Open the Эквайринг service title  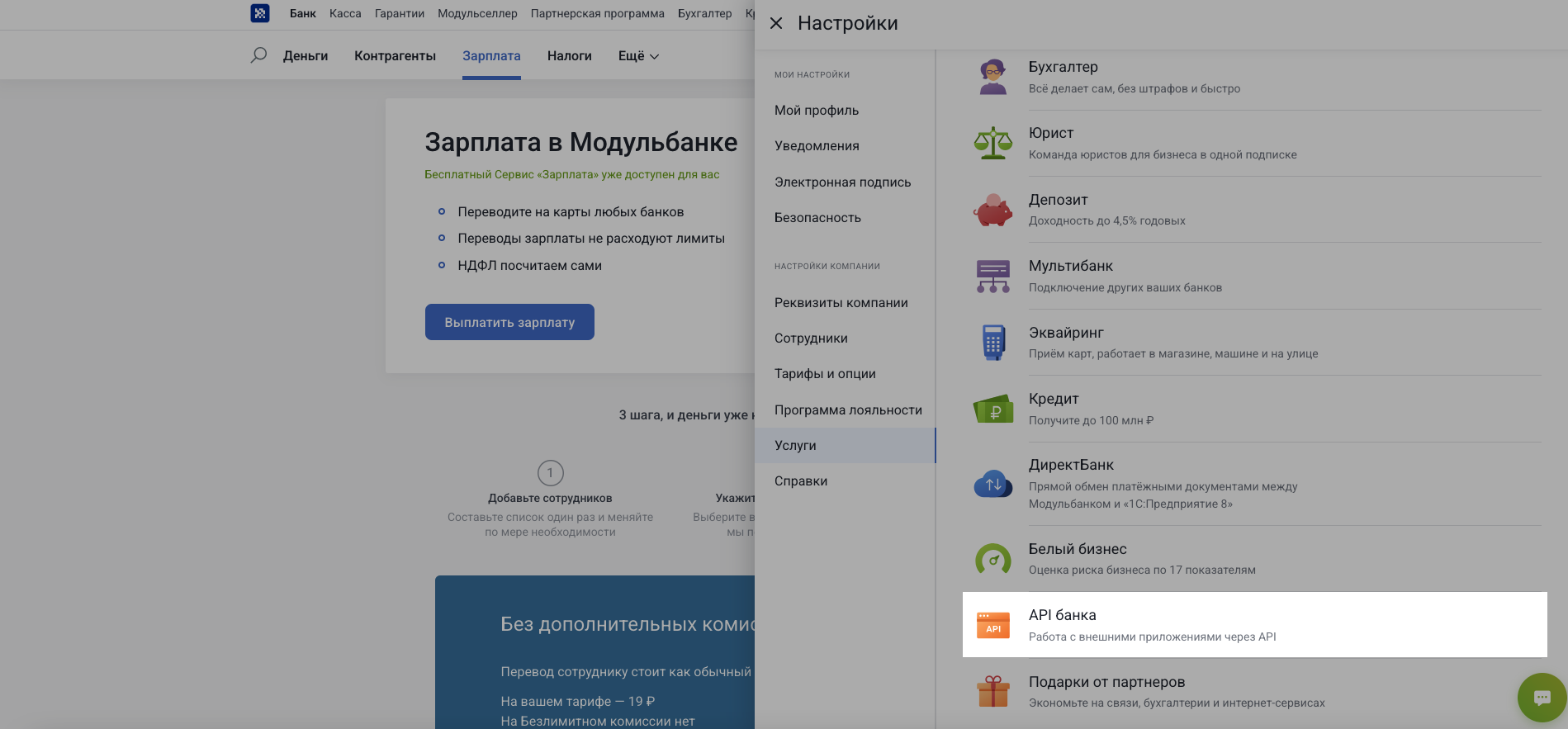(x=1066, y=333)
